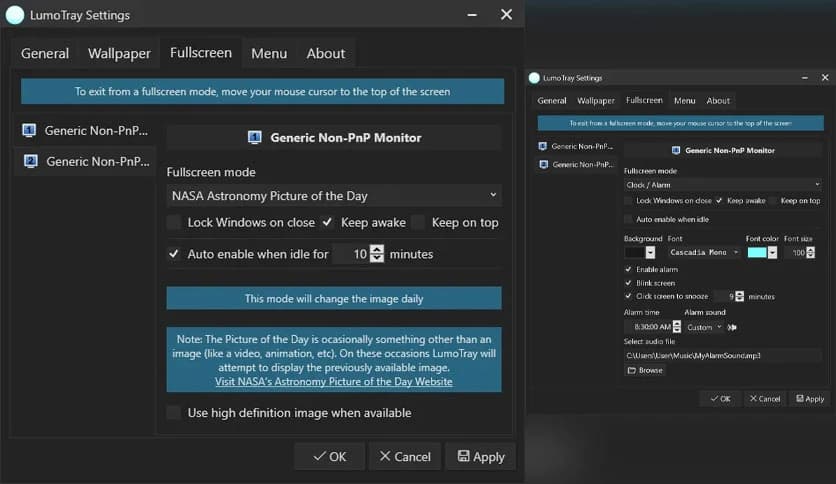Screen dimensions: 836x484
Task: Select monitor 1 in the larger window's list
Action: [85, 130]
